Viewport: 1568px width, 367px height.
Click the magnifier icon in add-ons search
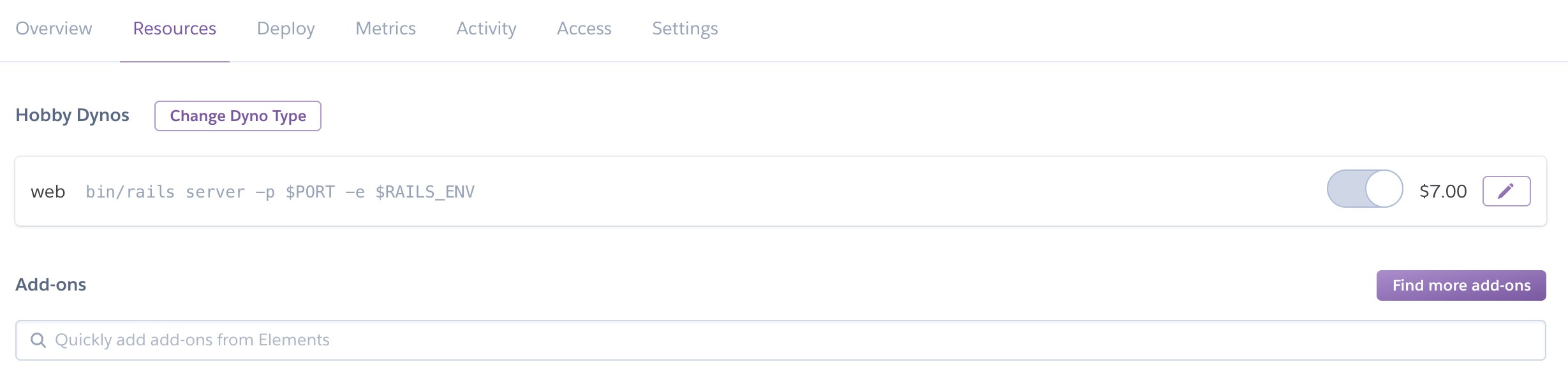[x=38, y=340]
